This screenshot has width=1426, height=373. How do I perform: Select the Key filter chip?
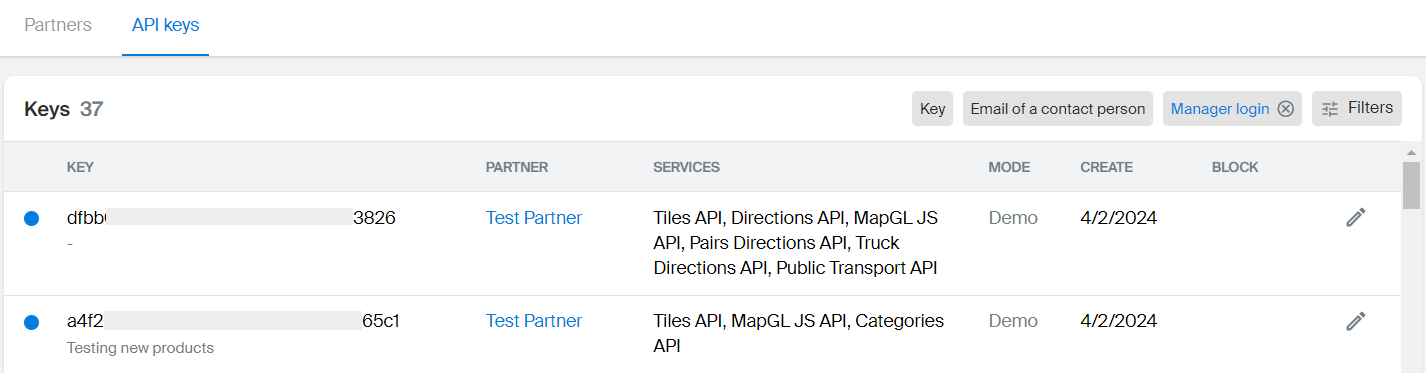[932, 109]
